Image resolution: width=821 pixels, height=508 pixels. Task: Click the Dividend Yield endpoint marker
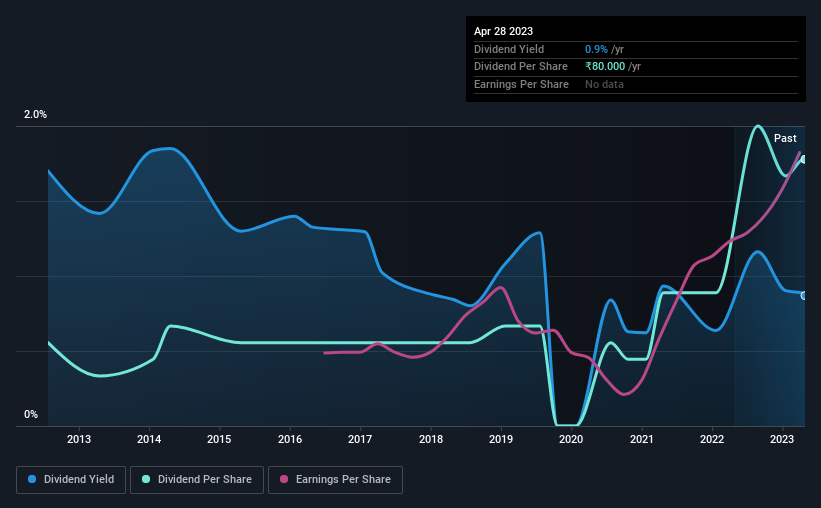tap(804, 296)
